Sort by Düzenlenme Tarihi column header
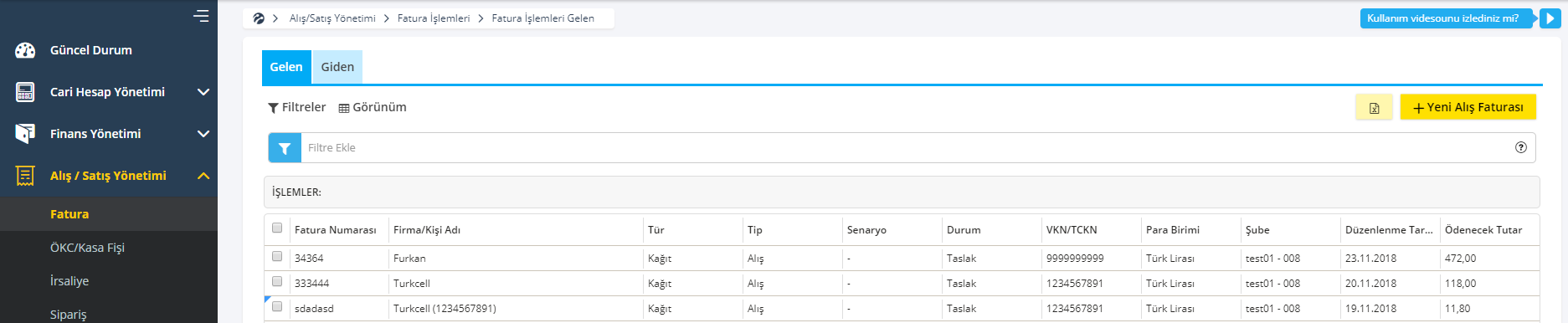 tap(1389, 230)
